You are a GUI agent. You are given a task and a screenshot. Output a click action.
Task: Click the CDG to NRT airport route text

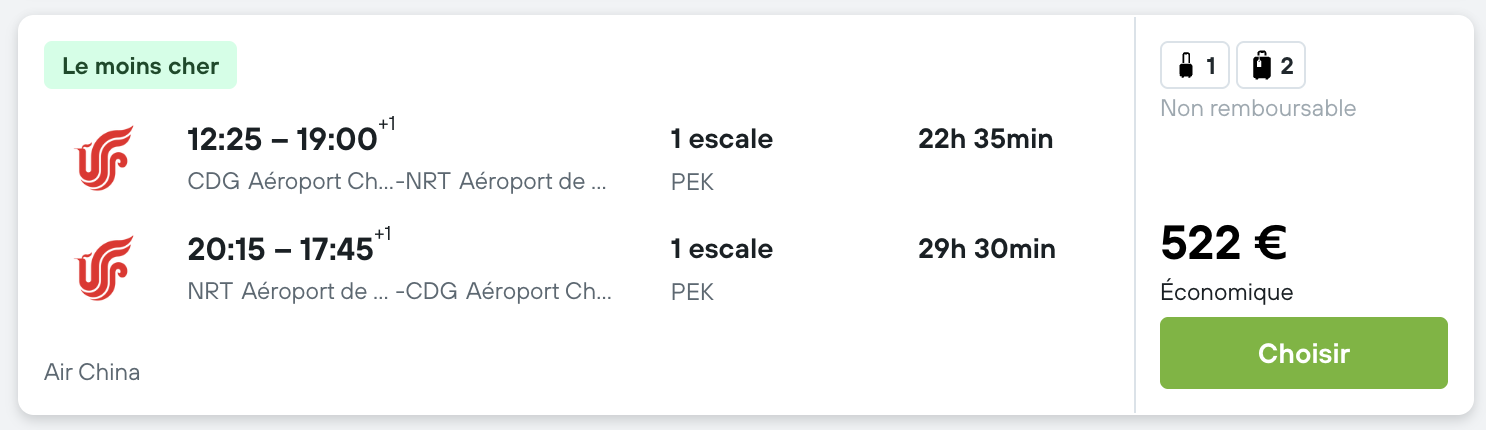click(398, 183)
